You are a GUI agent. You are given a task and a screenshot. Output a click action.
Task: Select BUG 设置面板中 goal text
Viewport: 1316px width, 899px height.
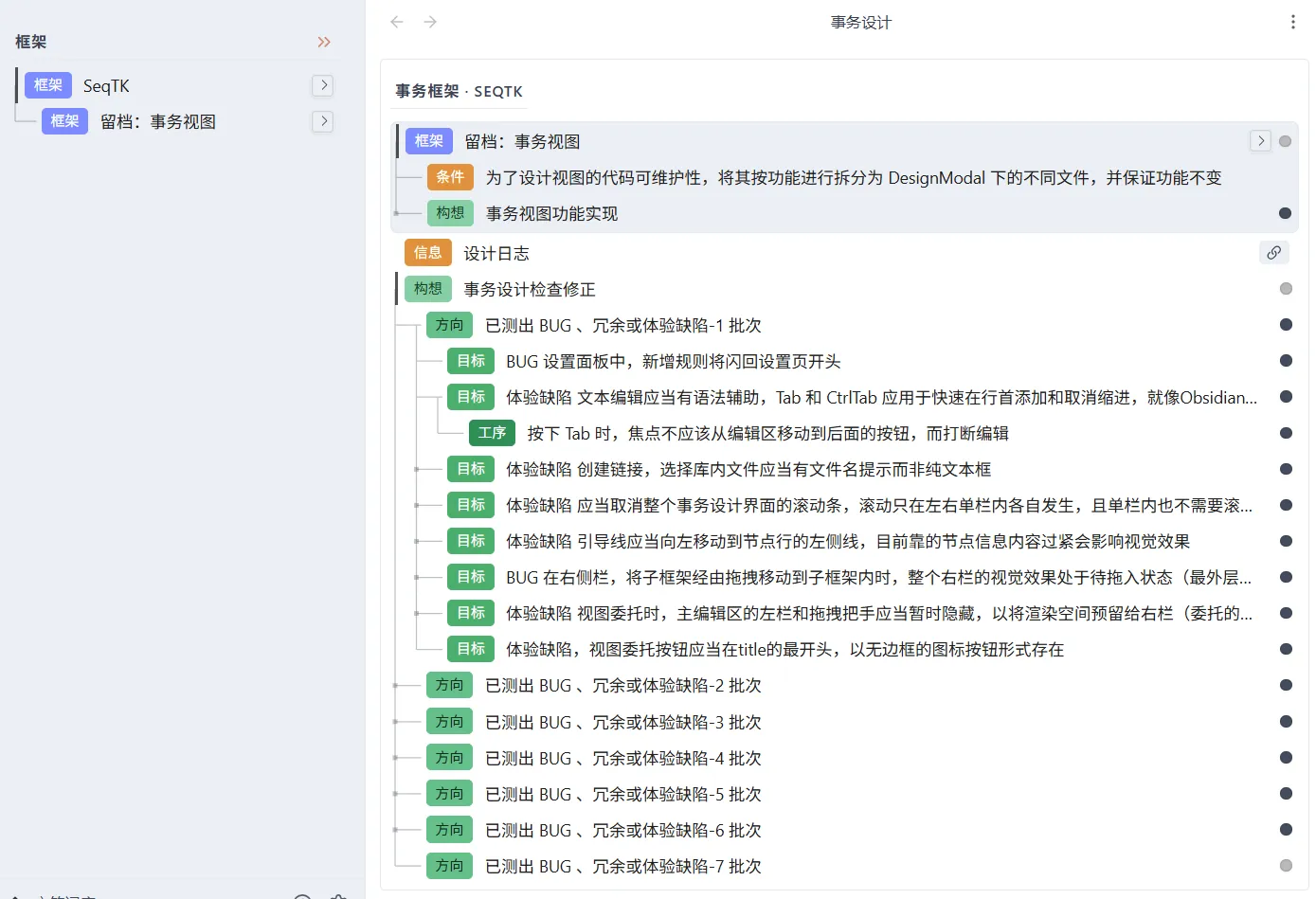point(674,362)
